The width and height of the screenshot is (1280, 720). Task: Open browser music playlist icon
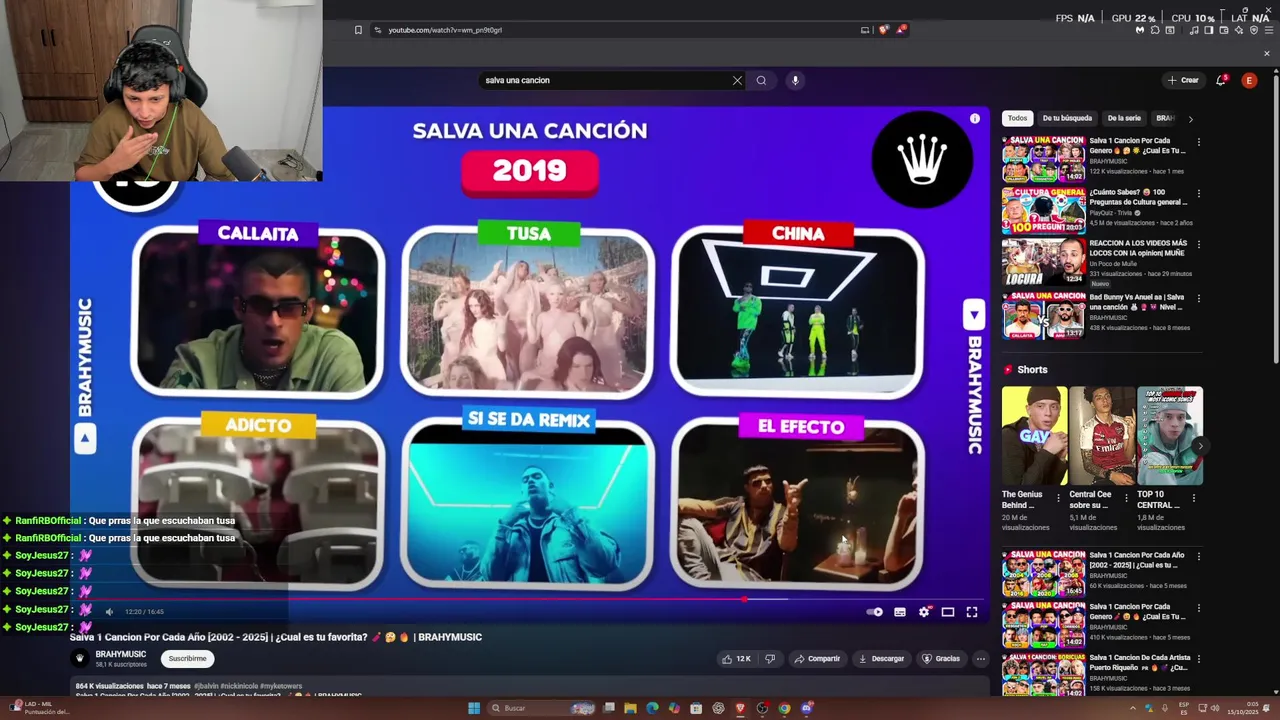coord(1194,30)
